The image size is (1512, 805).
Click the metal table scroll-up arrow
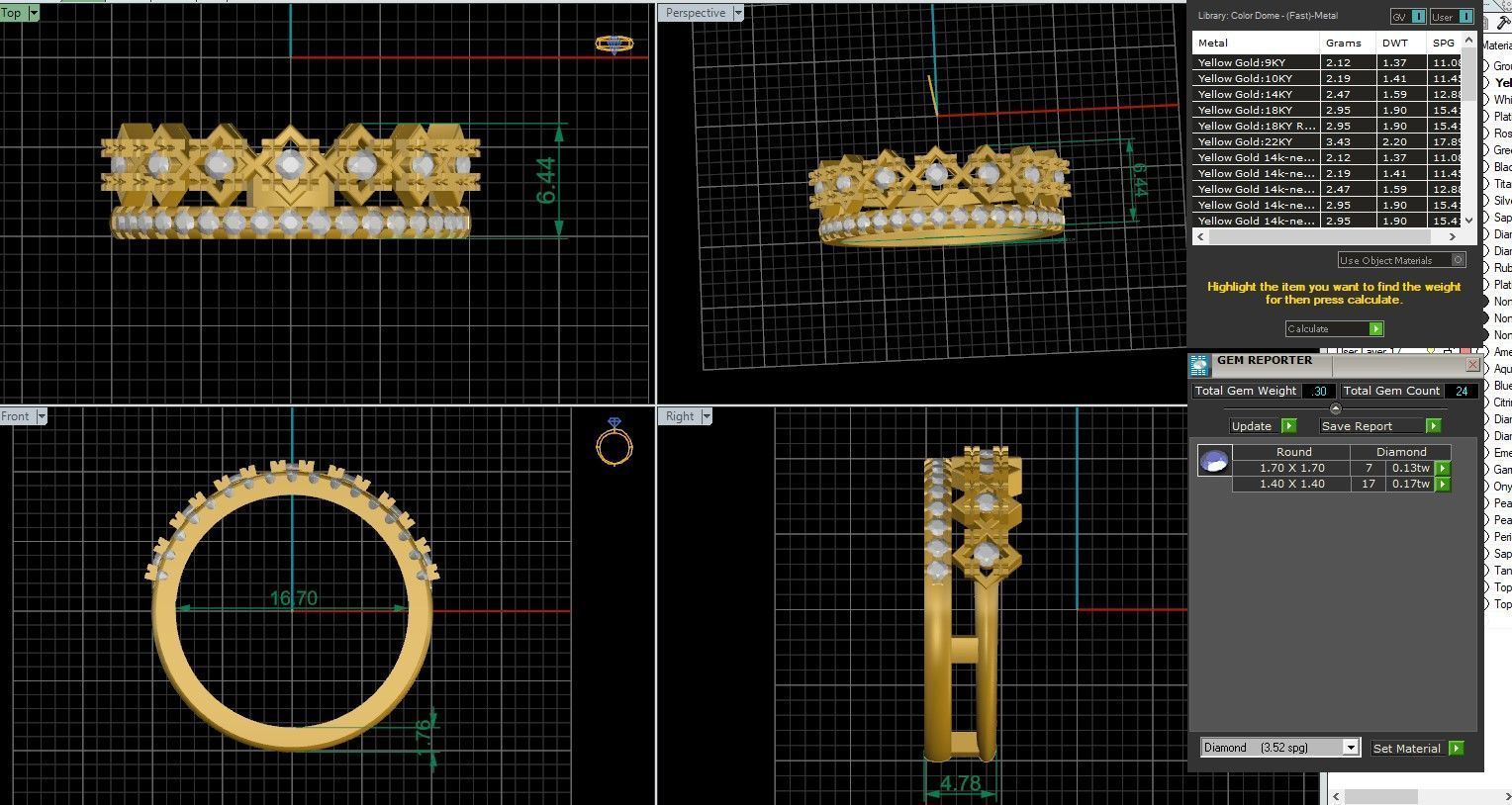tap(1468, 41)
